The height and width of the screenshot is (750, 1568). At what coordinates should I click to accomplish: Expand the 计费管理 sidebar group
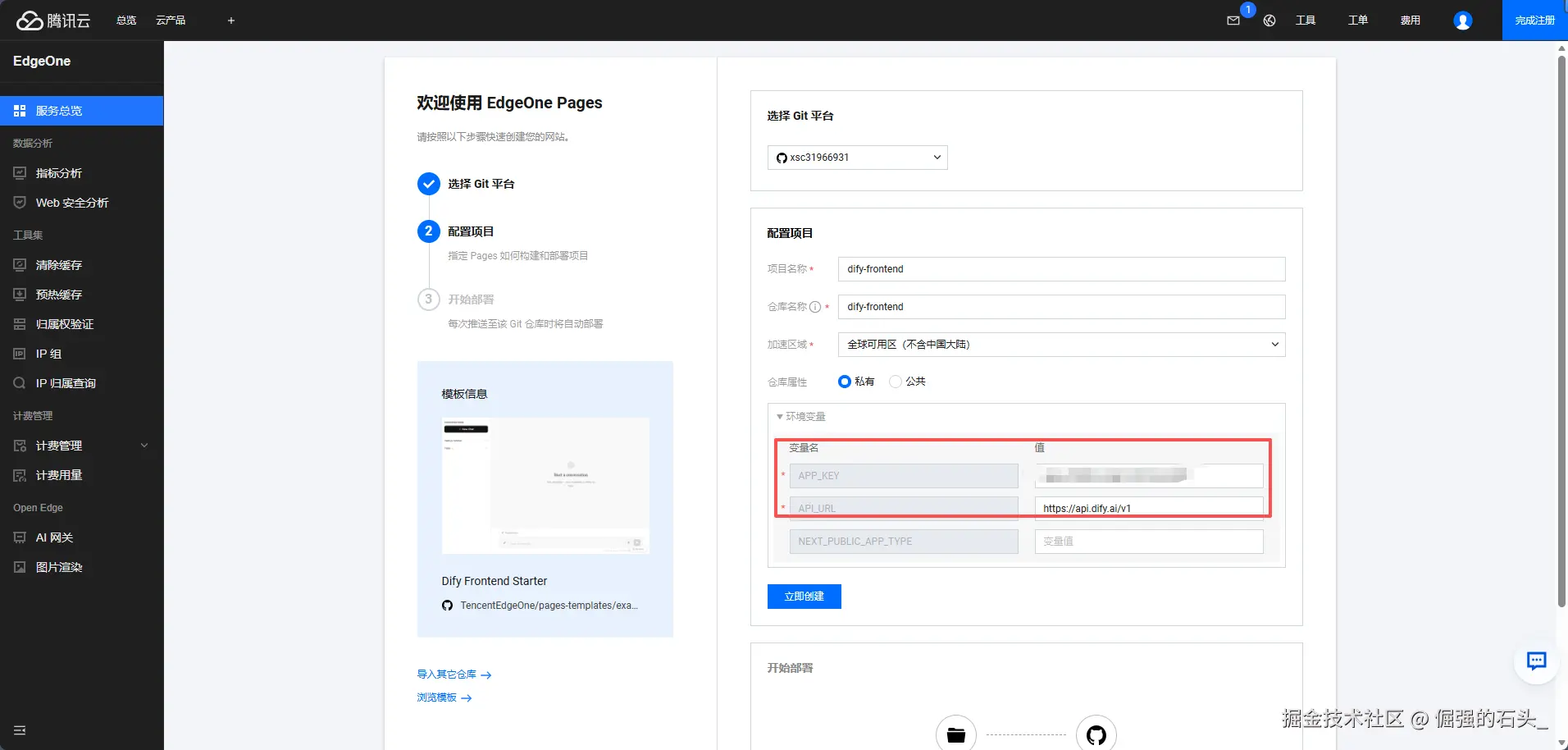point(82,446)
